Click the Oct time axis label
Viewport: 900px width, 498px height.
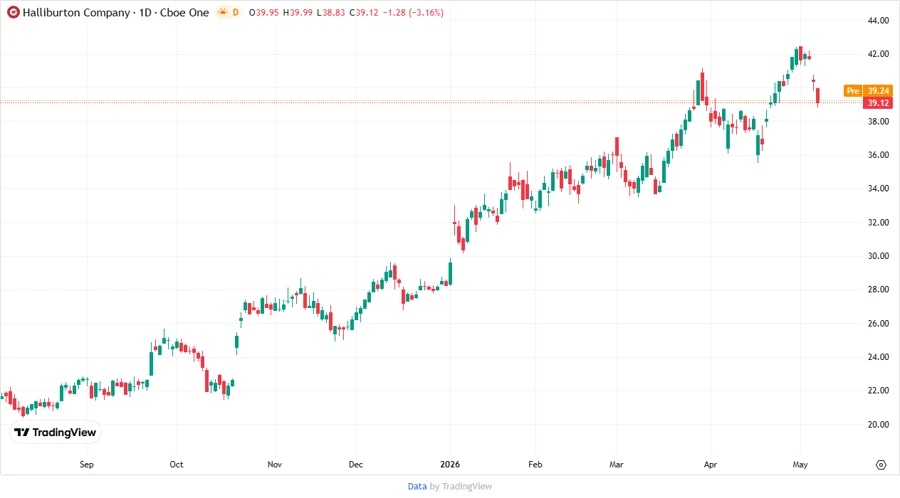(176, 464)
